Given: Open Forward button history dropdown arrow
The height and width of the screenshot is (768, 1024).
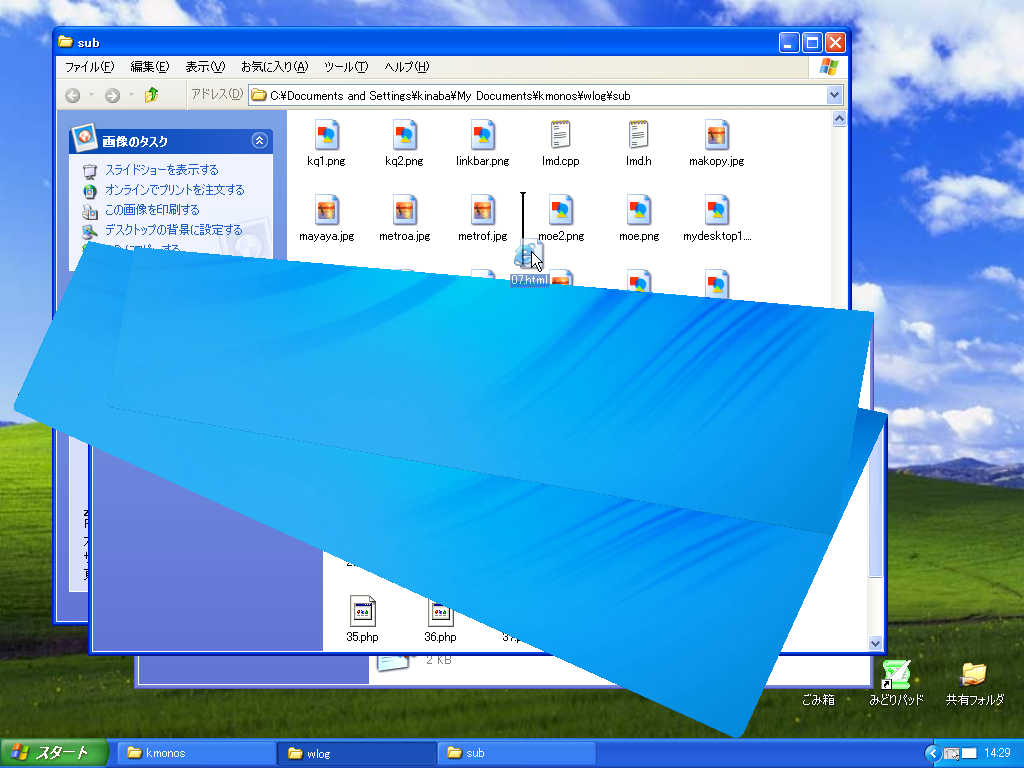Looking at the screenshot, I should (131, 95).
